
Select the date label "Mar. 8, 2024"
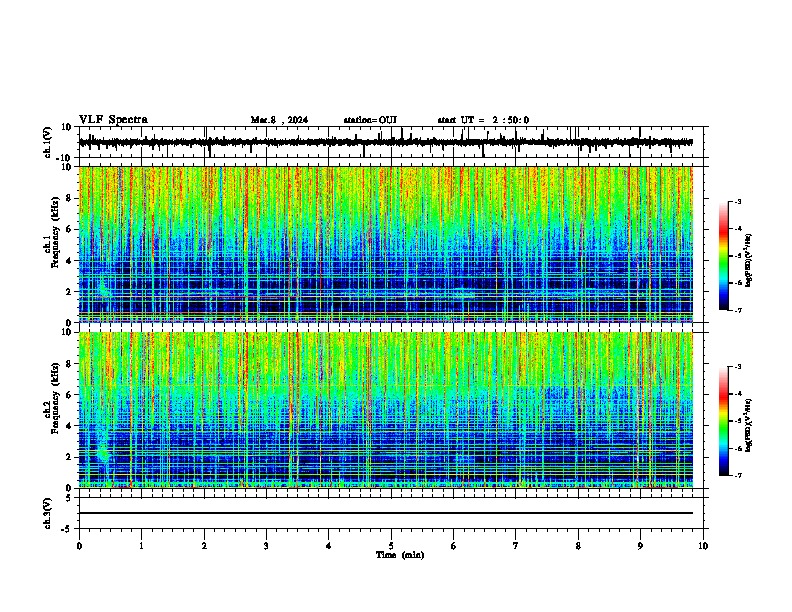(x=279, y=120)
